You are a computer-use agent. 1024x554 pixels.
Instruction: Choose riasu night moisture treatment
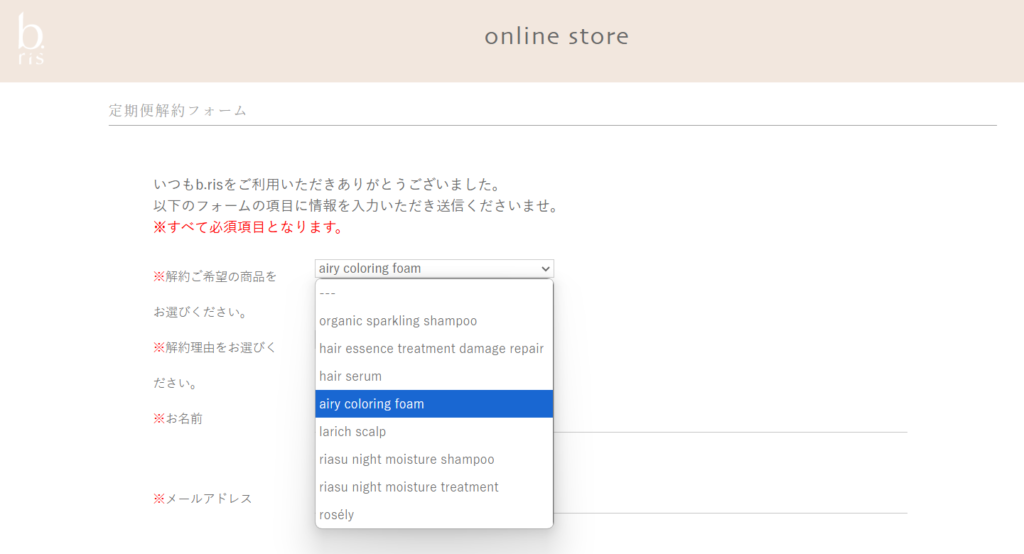tap(434, 487)
